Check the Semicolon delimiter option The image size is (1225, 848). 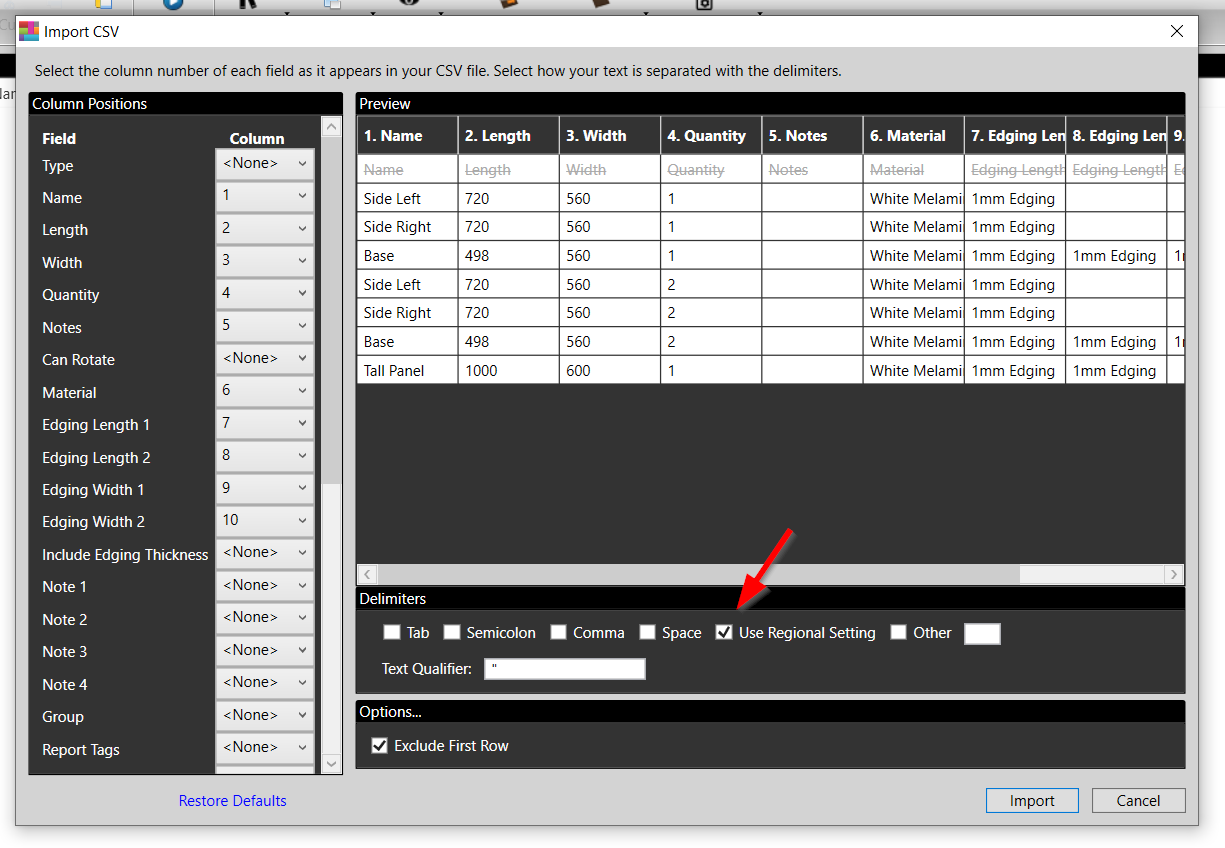pyautogui.click(x=452, y=633)
